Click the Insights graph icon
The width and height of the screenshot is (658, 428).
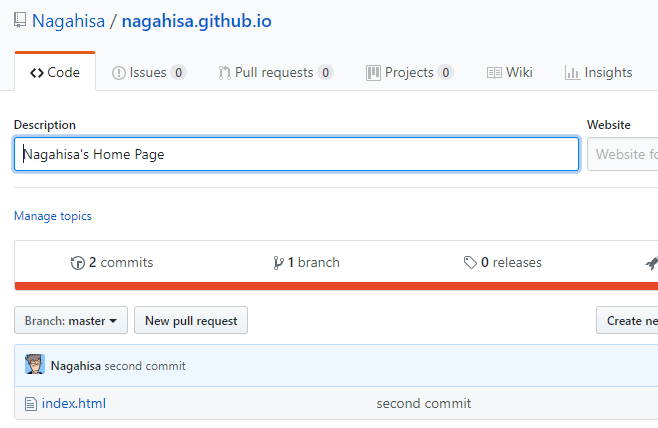click(x=572, y=73)
